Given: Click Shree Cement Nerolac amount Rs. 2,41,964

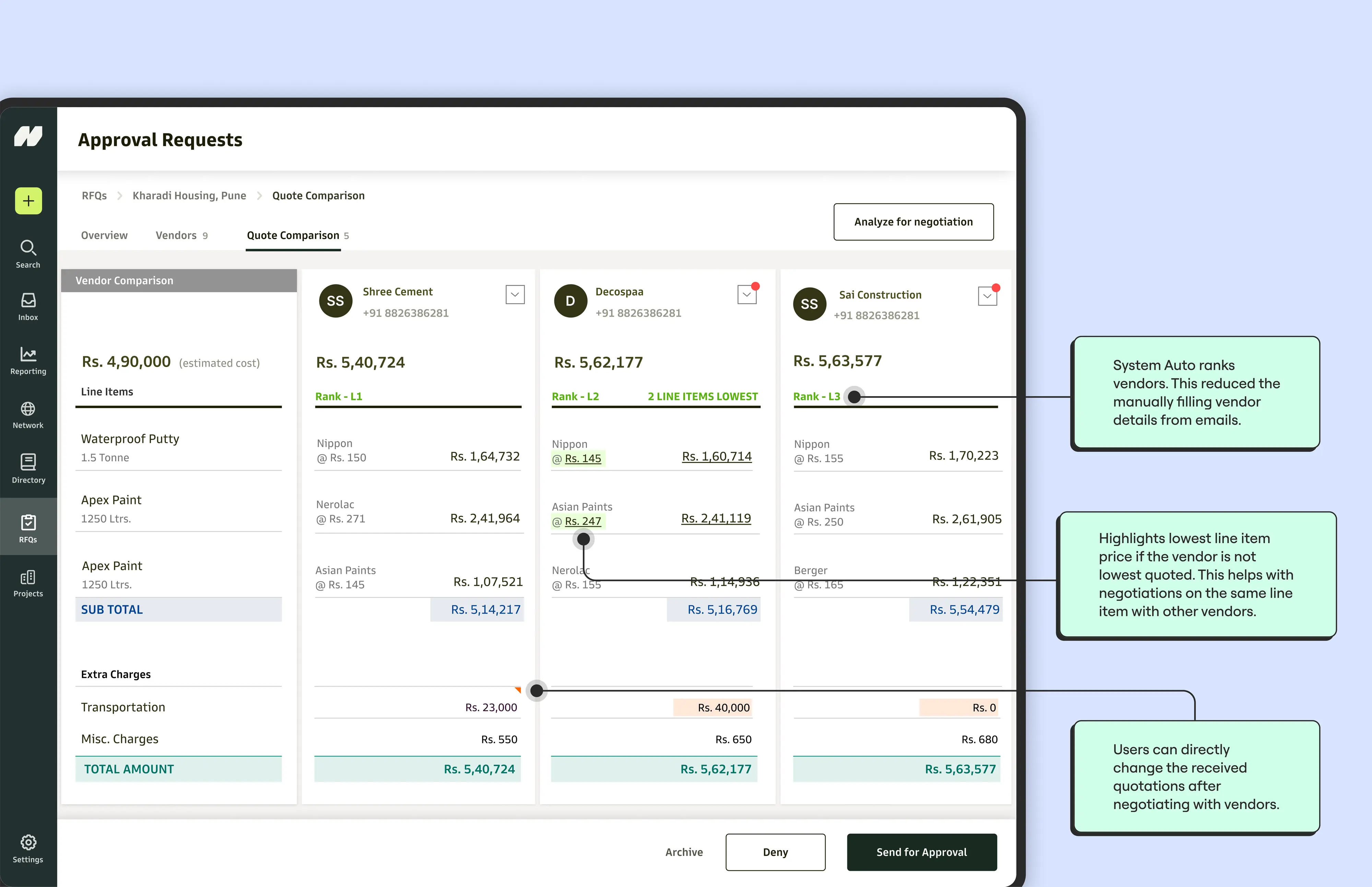Looking at the screenshot, I should click(x=485, y=518).
